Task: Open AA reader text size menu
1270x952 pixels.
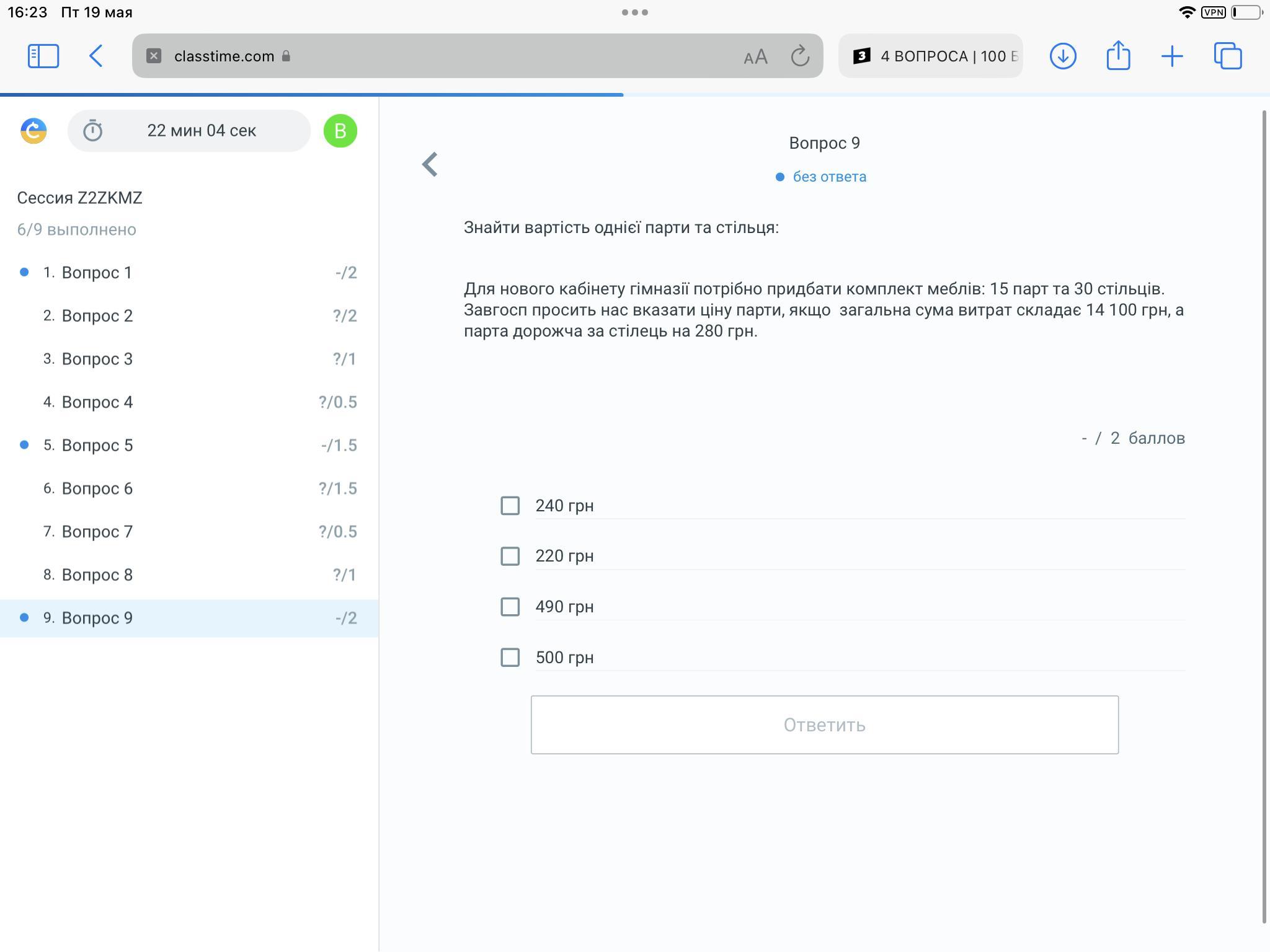Action: click(755, 57)
